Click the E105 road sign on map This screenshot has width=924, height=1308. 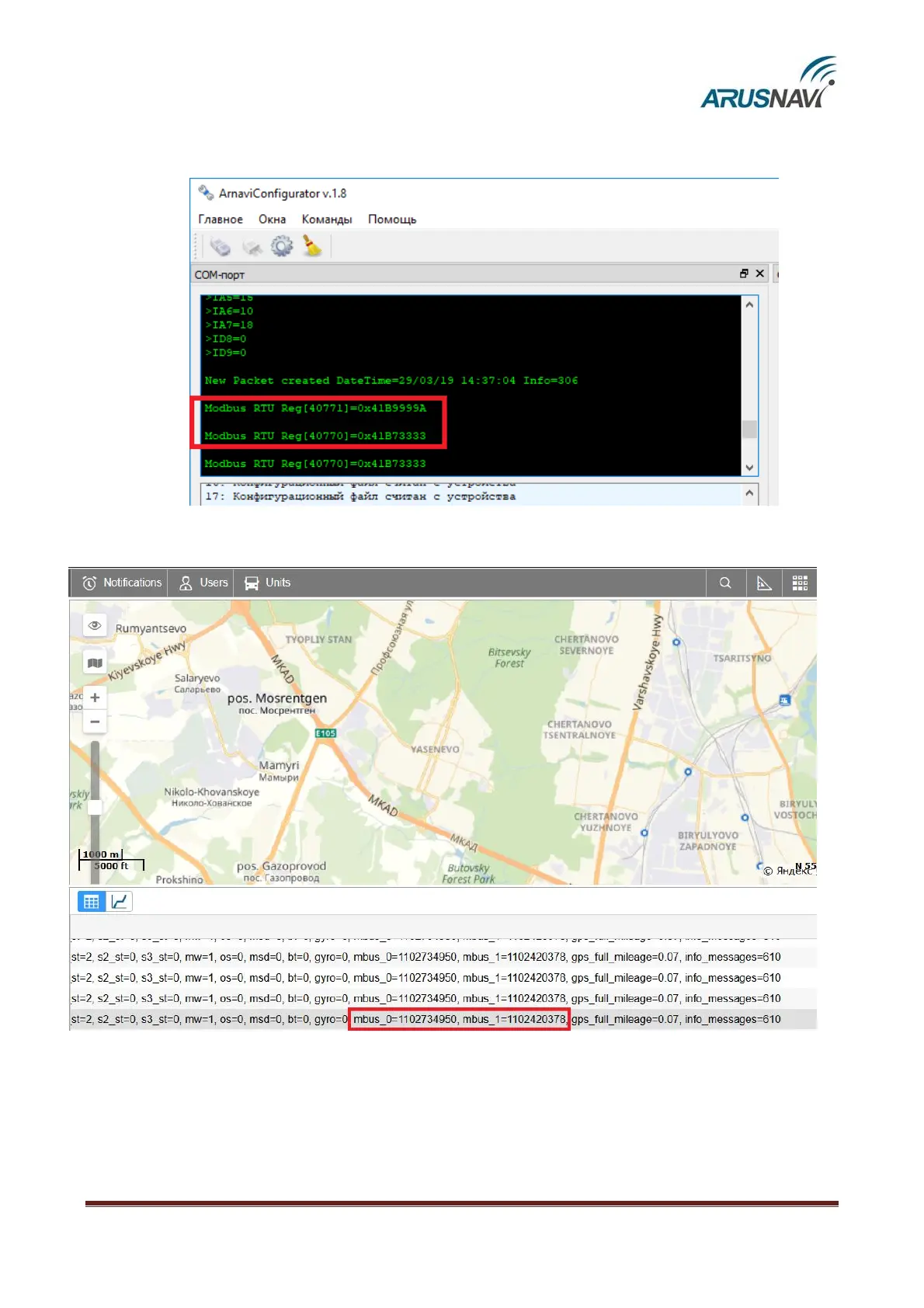(x=325, y=733)
